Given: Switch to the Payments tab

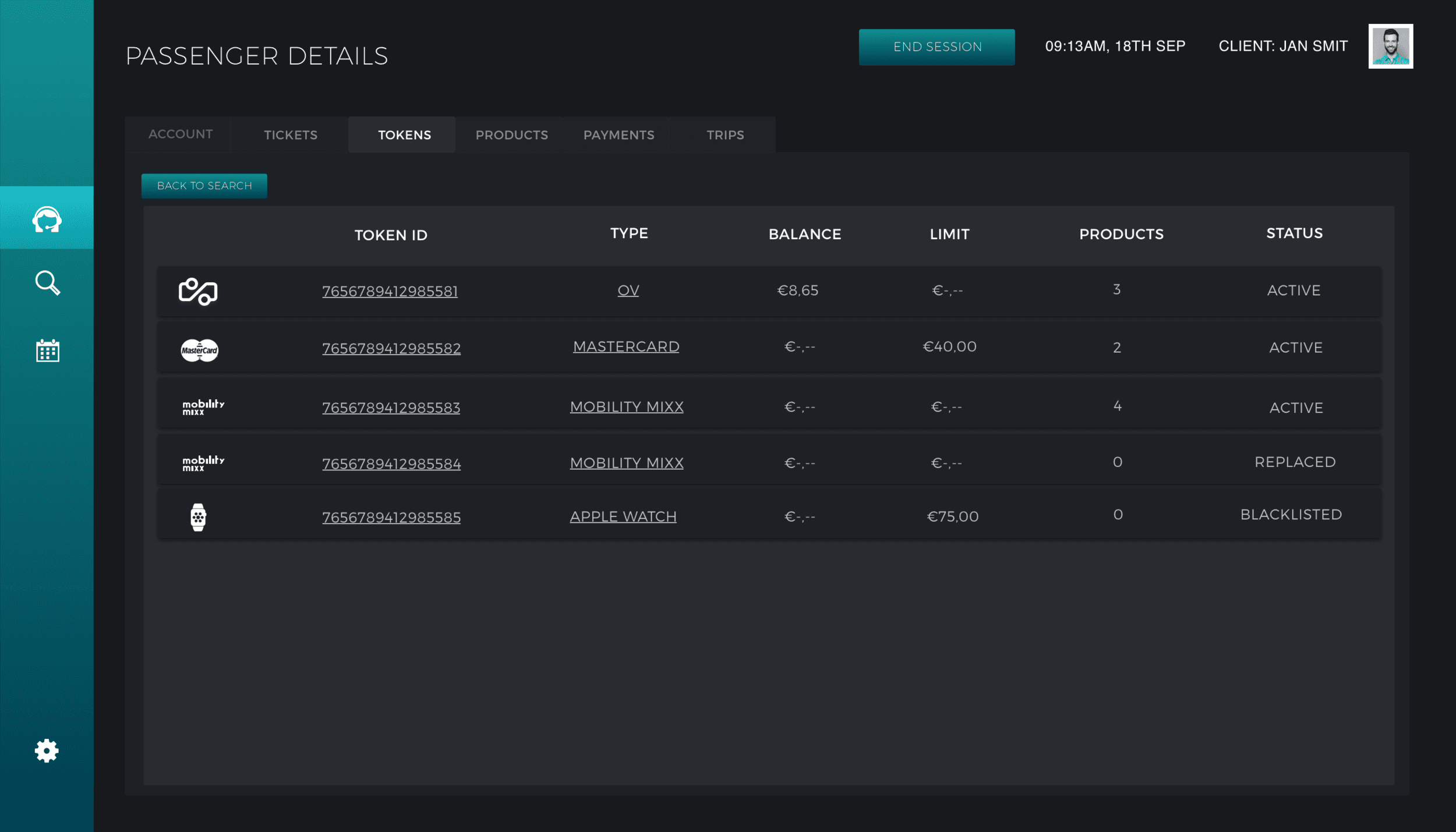Looking at the screenshot, I should pyautogui.click(x=619, y=135).
